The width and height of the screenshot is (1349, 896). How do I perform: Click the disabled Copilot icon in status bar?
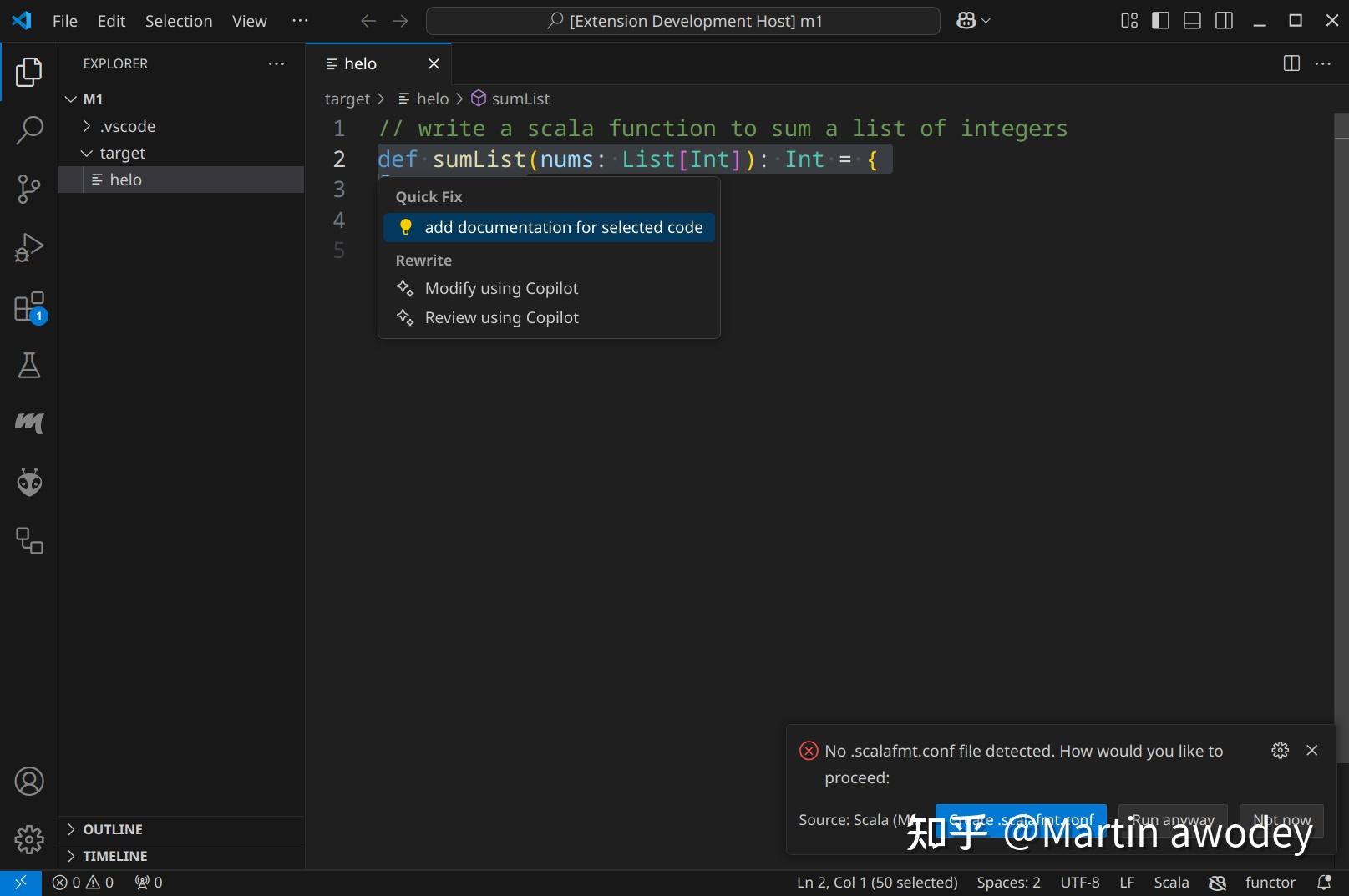(1217, 882)
